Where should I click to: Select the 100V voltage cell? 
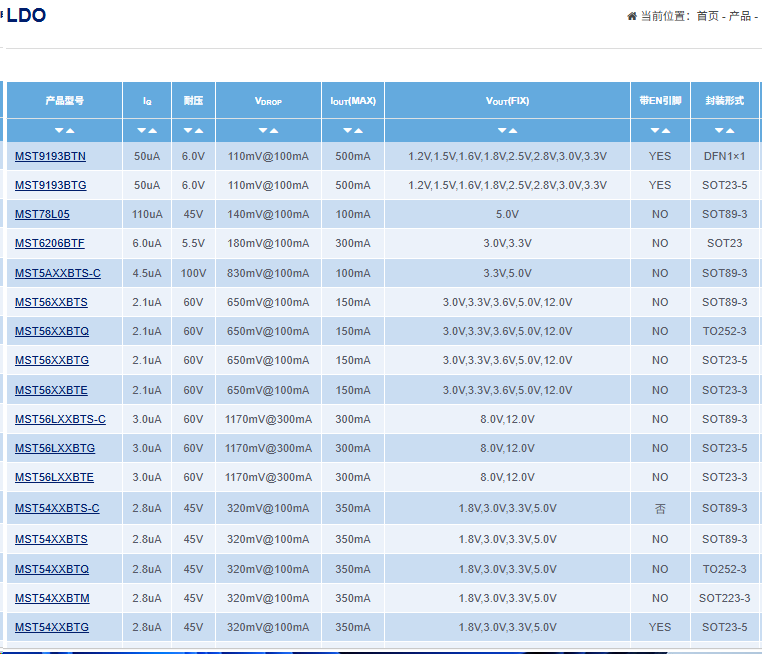[193, 273]
